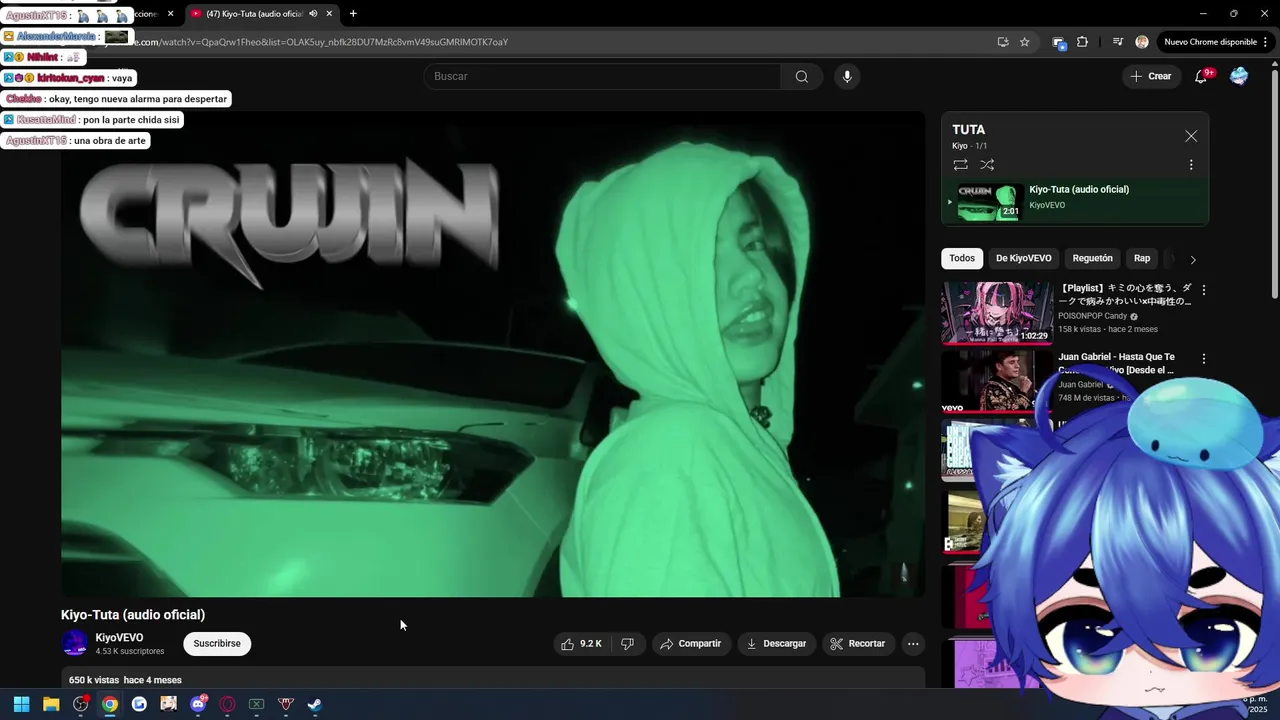Screen dimensions: 1280x720
Task: Open the Juan Gabriel video thumbnail
Action: (x=996, y=381)
